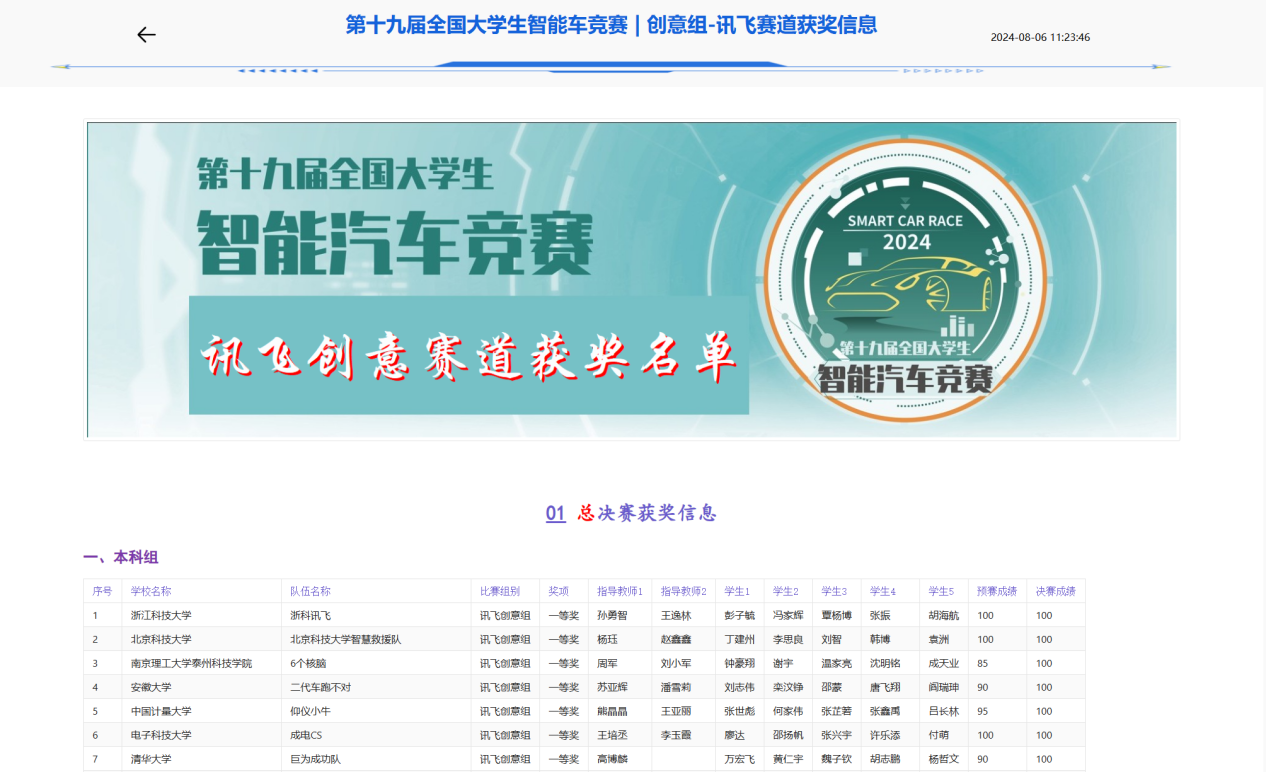This screenshot has height=772, width=1266.
Task: Select the 南京理工大学泰州科技学院 row
Action: 191,663
